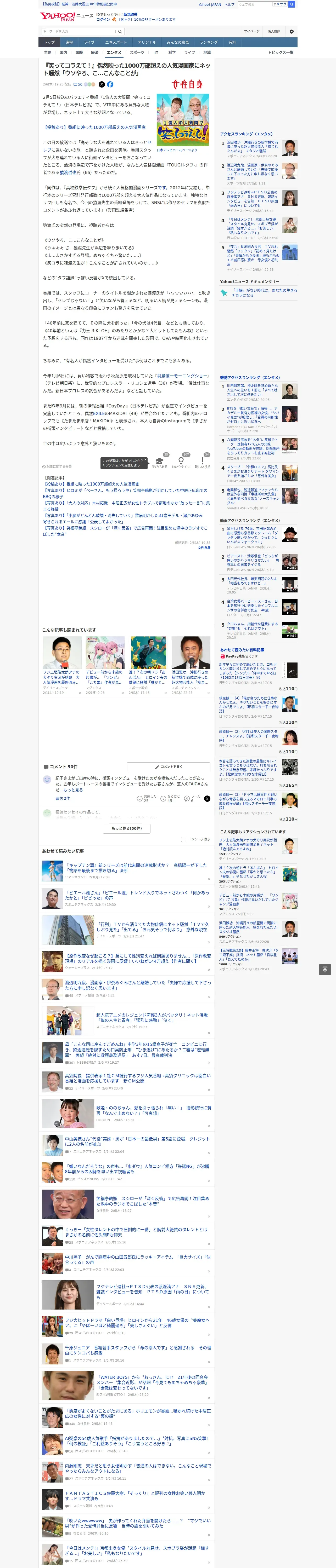Expand the comment with もっと見る link
This screenshot has width=336, height=1568.
point(74,790)
